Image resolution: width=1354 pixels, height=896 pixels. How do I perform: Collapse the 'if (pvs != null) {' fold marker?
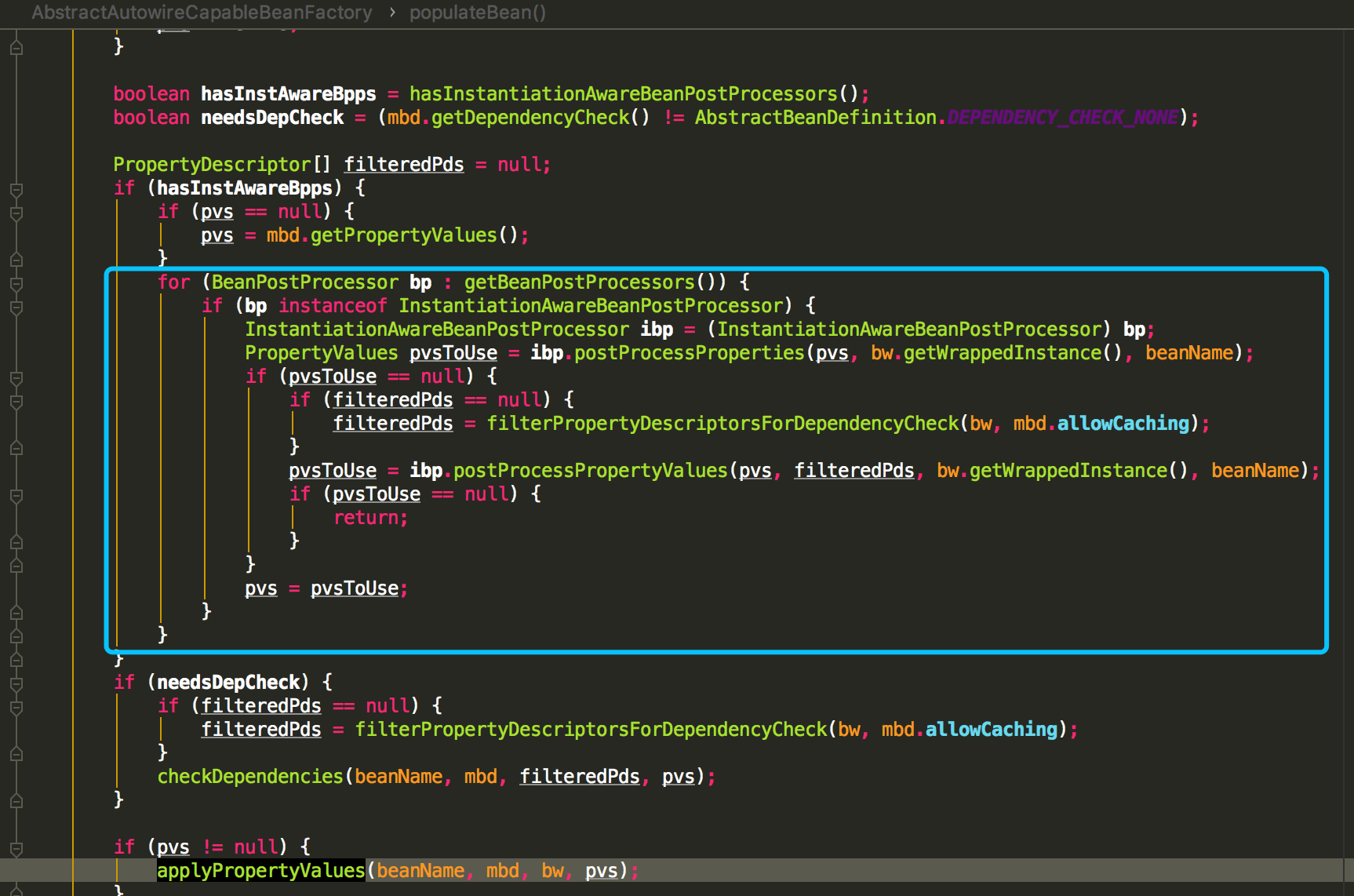pos(16,848)
